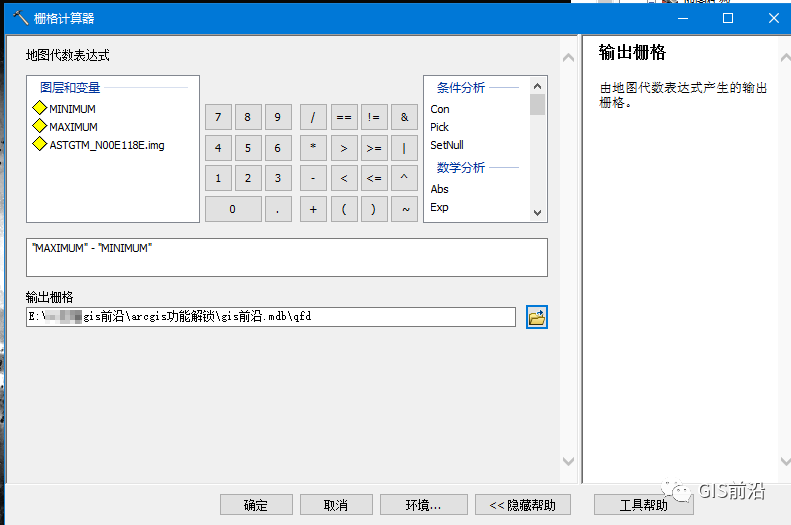Click main panel scroll up arrow
This screenshot has height=525, width=791.
[x=568, y=57]
